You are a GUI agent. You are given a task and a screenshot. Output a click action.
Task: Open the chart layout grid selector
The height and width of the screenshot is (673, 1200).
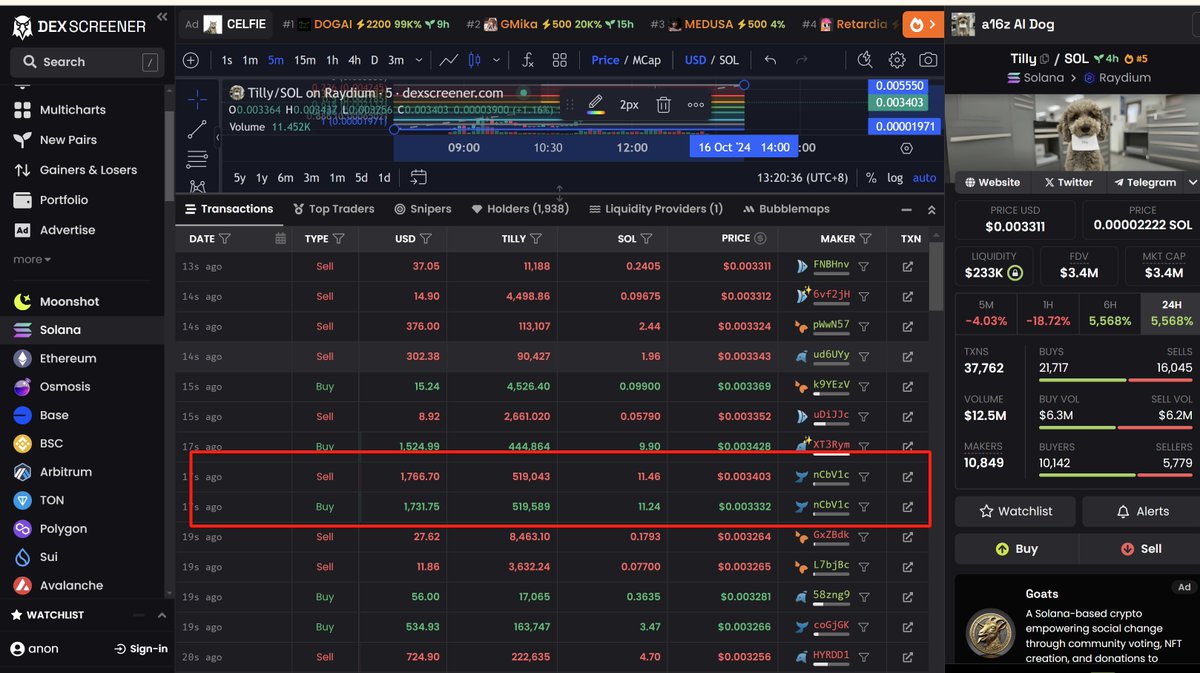point(560,60)
